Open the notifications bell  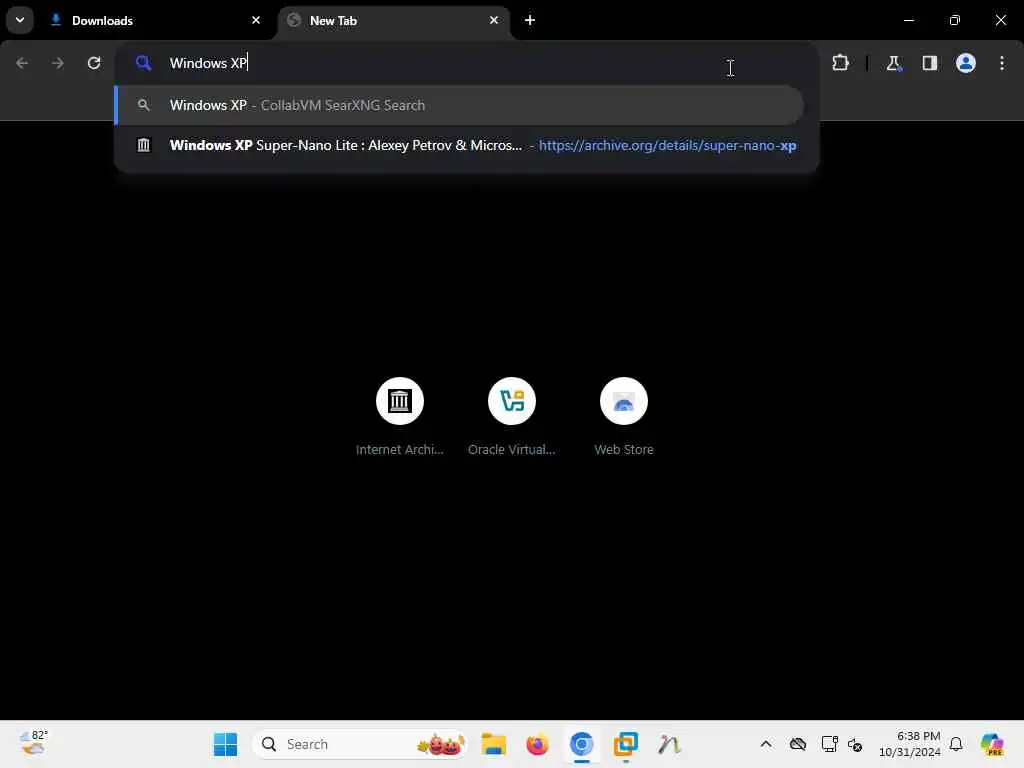coord(956,744)
